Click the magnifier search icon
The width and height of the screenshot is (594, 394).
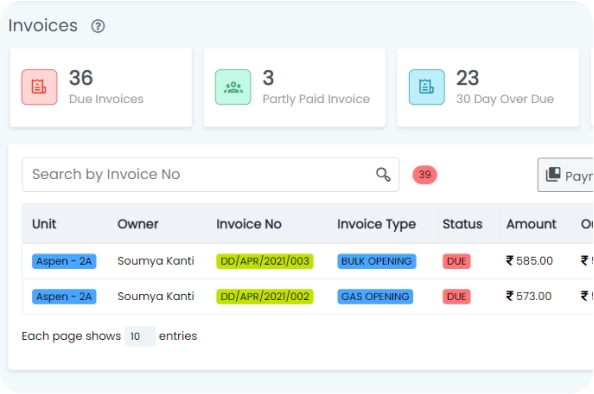click(383, 175)
